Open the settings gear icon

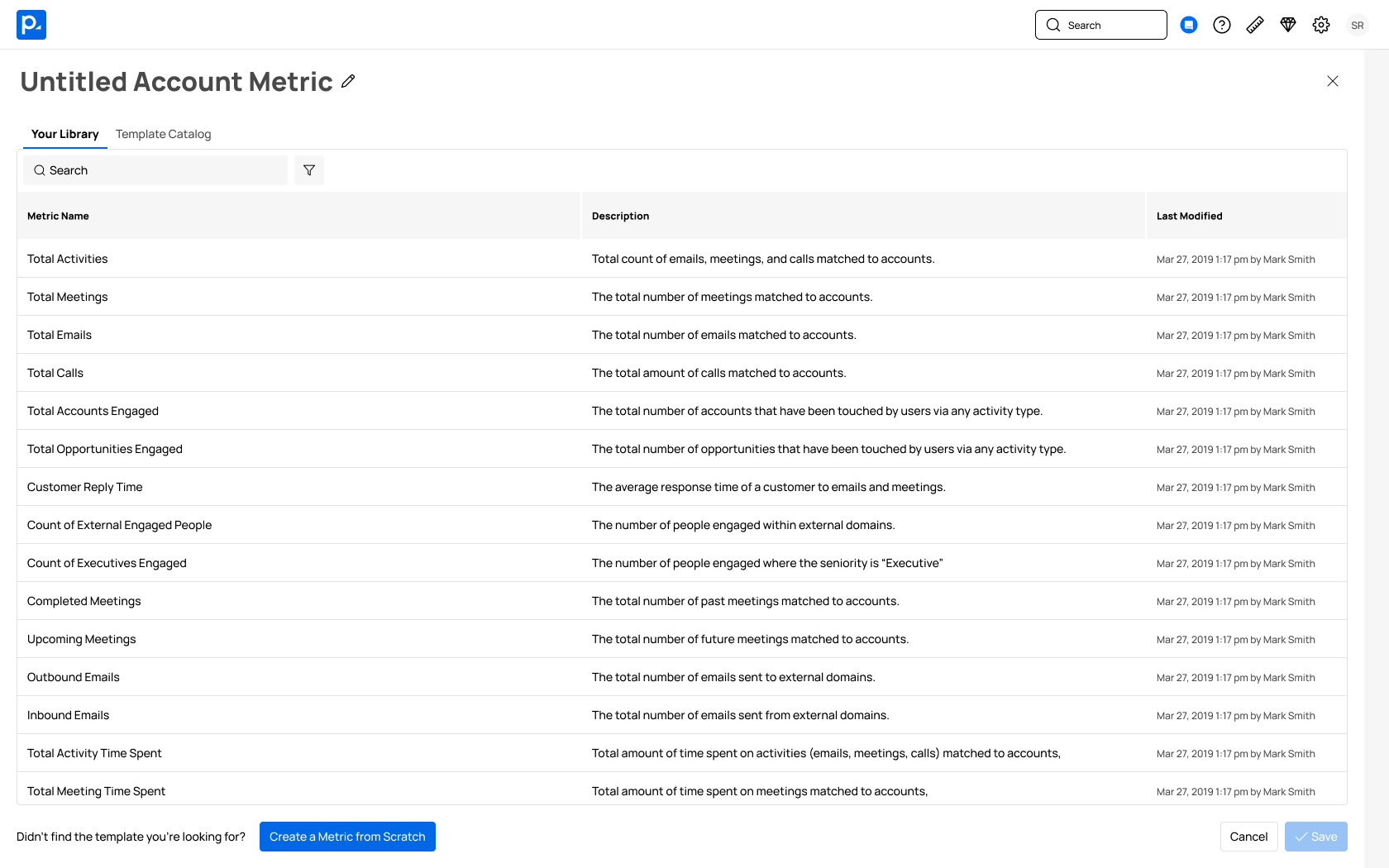click(x=1321, y=25)
